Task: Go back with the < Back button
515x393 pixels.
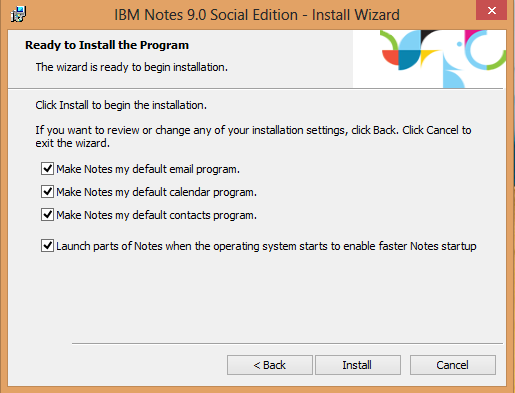Action: click(270, 365)
